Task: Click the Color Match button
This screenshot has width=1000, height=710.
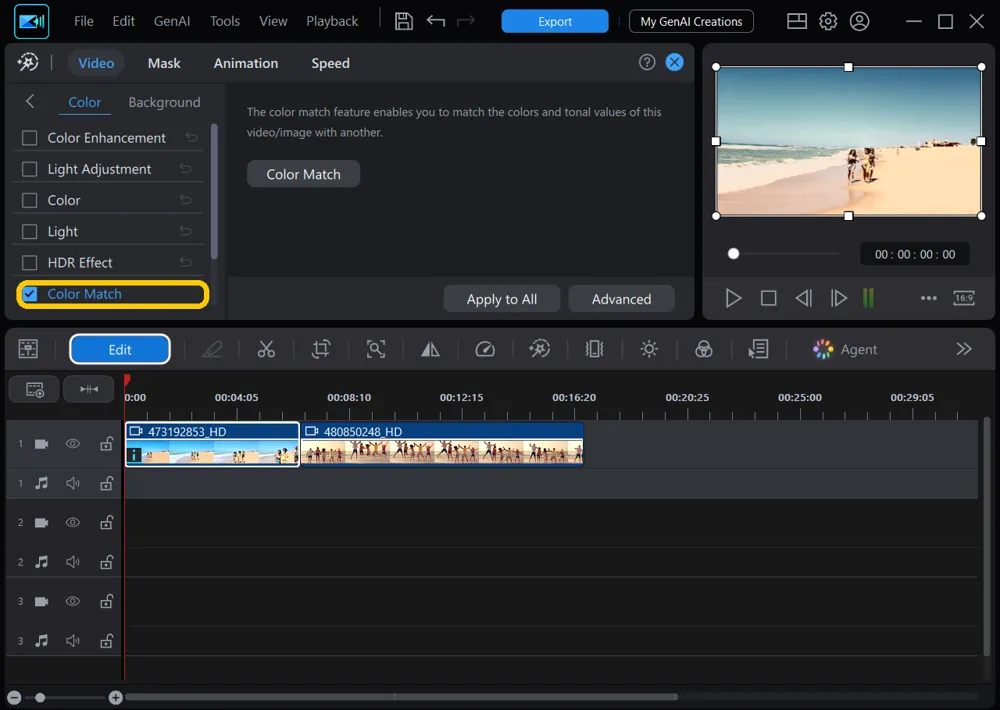Action: 303,174
